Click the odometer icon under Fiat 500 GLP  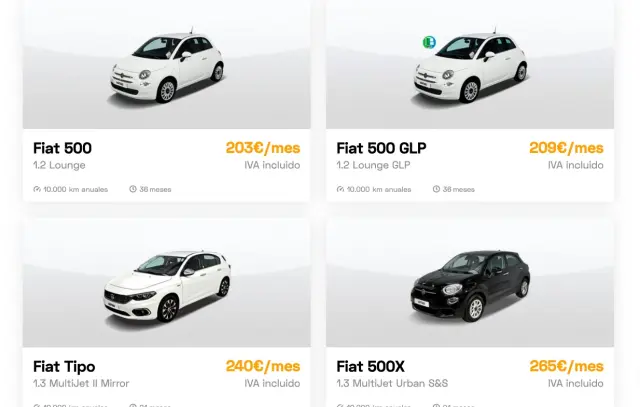click(340, 189)
